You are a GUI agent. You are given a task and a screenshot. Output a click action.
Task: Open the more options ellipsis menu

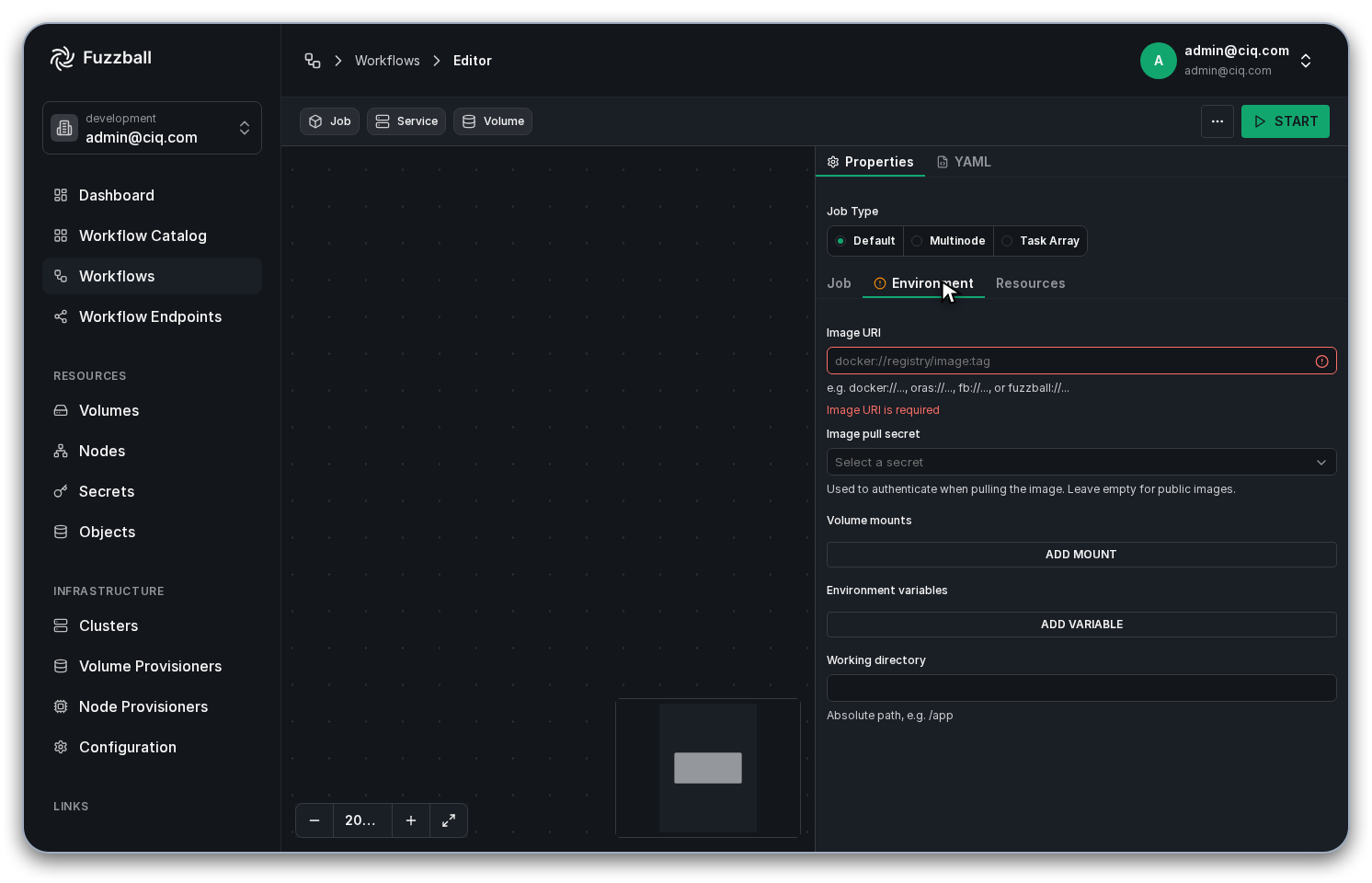coord(1218,121)
